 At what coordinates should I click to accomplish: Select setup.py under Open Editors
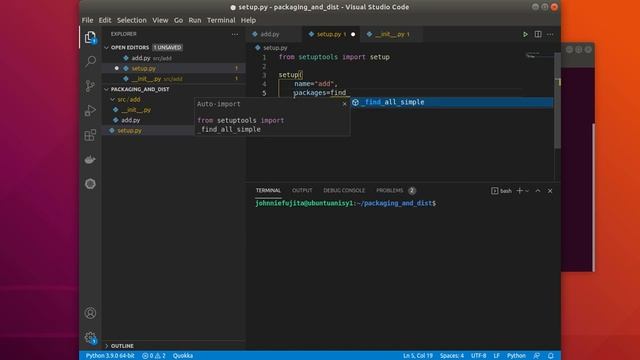click(x=173, y=68)
